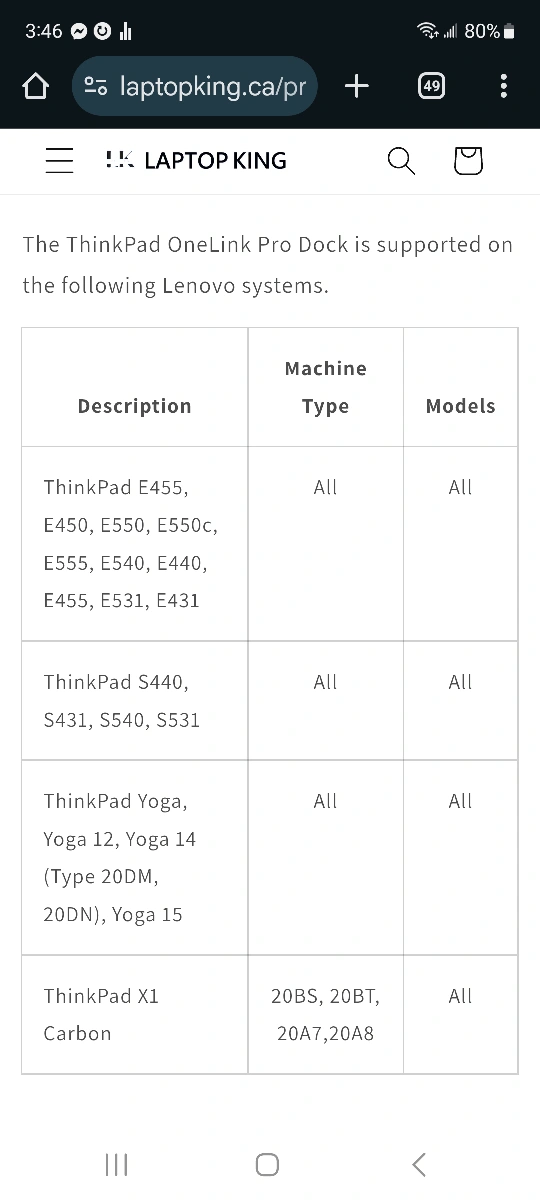Select the Description column header

[134, 406]
